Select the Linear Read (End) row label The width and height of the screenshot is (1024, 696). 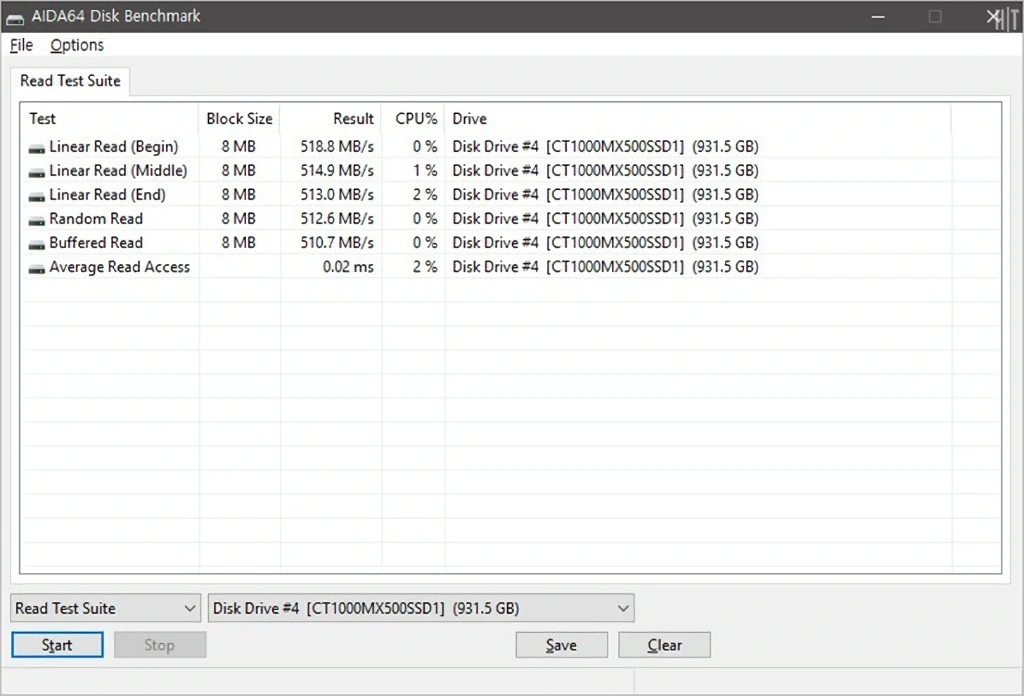[x=108, y=195]
